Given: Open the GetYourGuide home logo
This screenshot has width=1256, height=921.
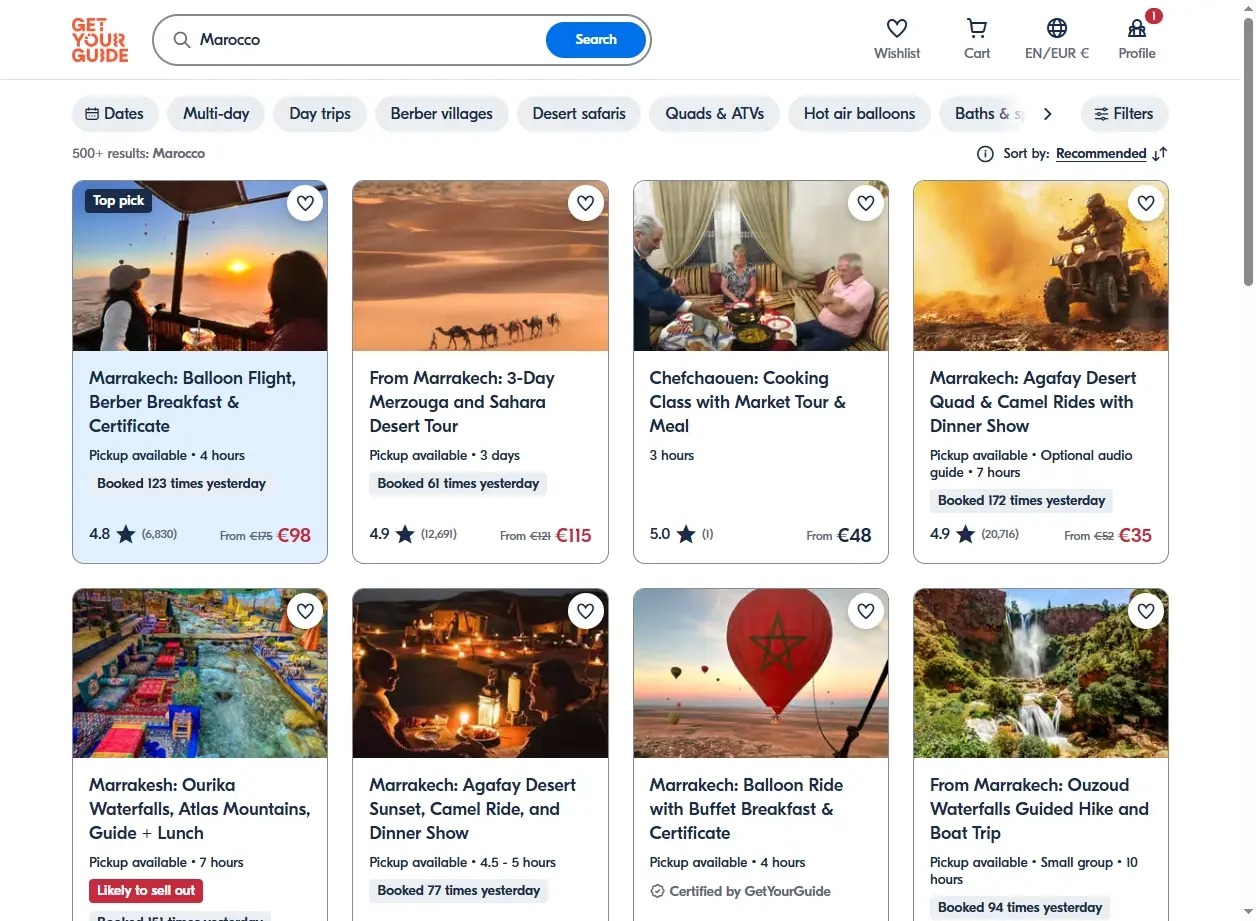Looking at the screenshot, I should click(100, 40).
